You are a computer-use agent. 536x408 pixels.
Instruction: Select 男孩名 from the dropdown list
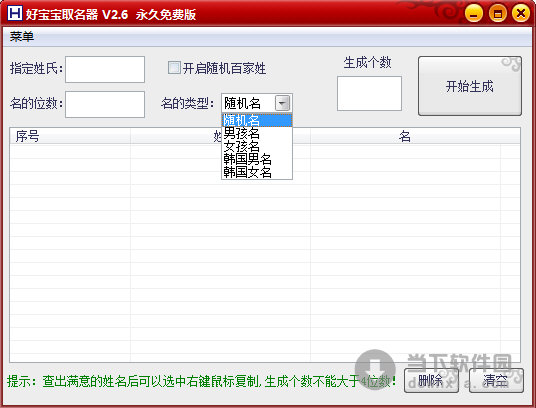(257, 133)
